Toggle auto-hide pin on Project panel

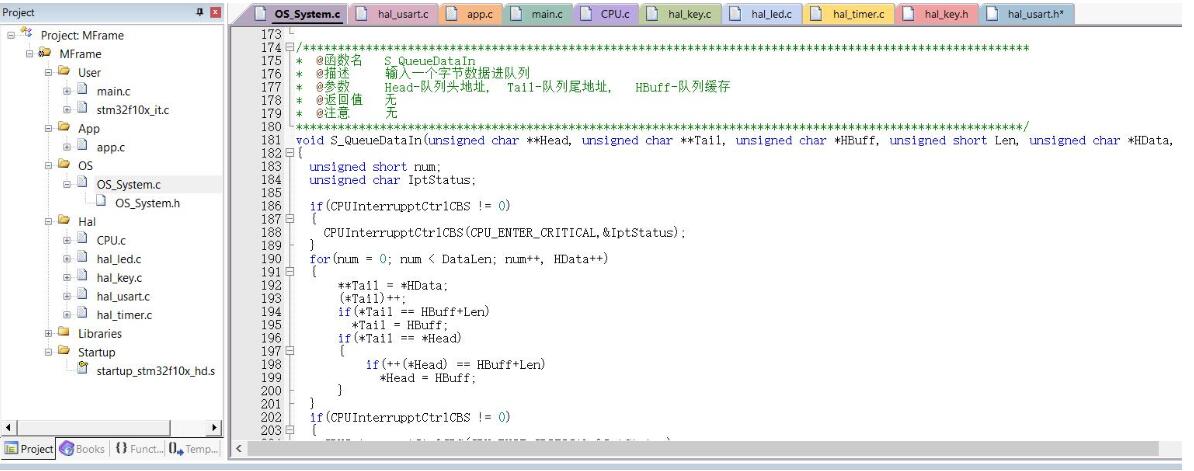[x=200, y=12]
